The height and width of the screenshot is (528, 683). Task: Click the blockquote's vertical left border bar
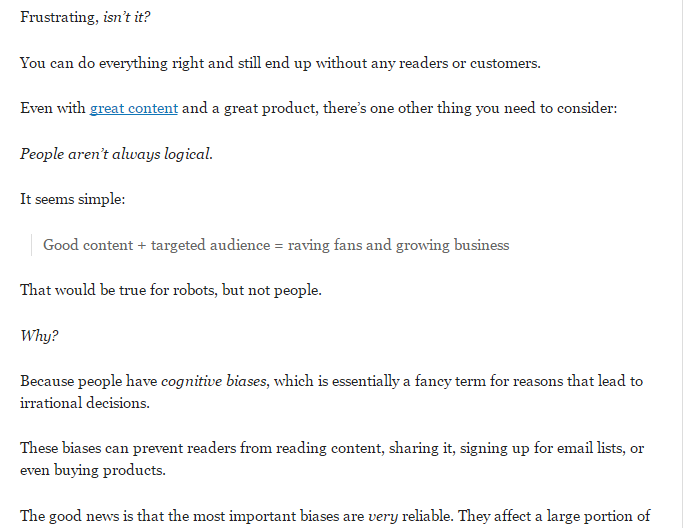31,245
